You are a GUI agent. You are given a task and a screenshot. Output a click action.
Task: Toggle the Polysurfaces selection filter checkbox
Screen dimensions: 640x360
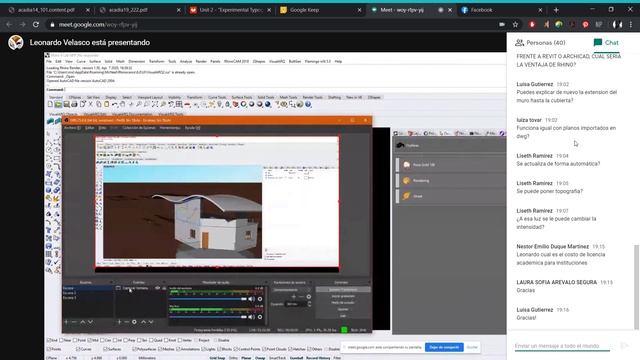click(x=135, y=349)
